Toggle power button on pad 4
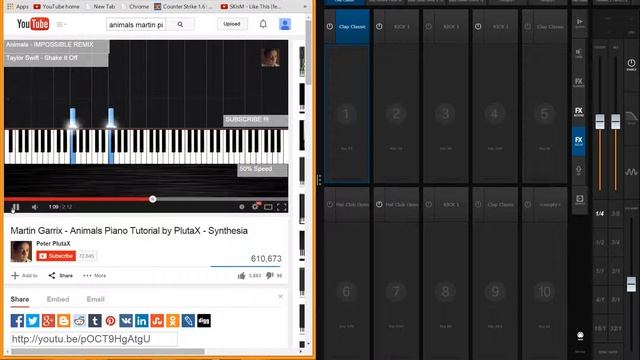This screenshot has width=640, height=360. [478, 27]
